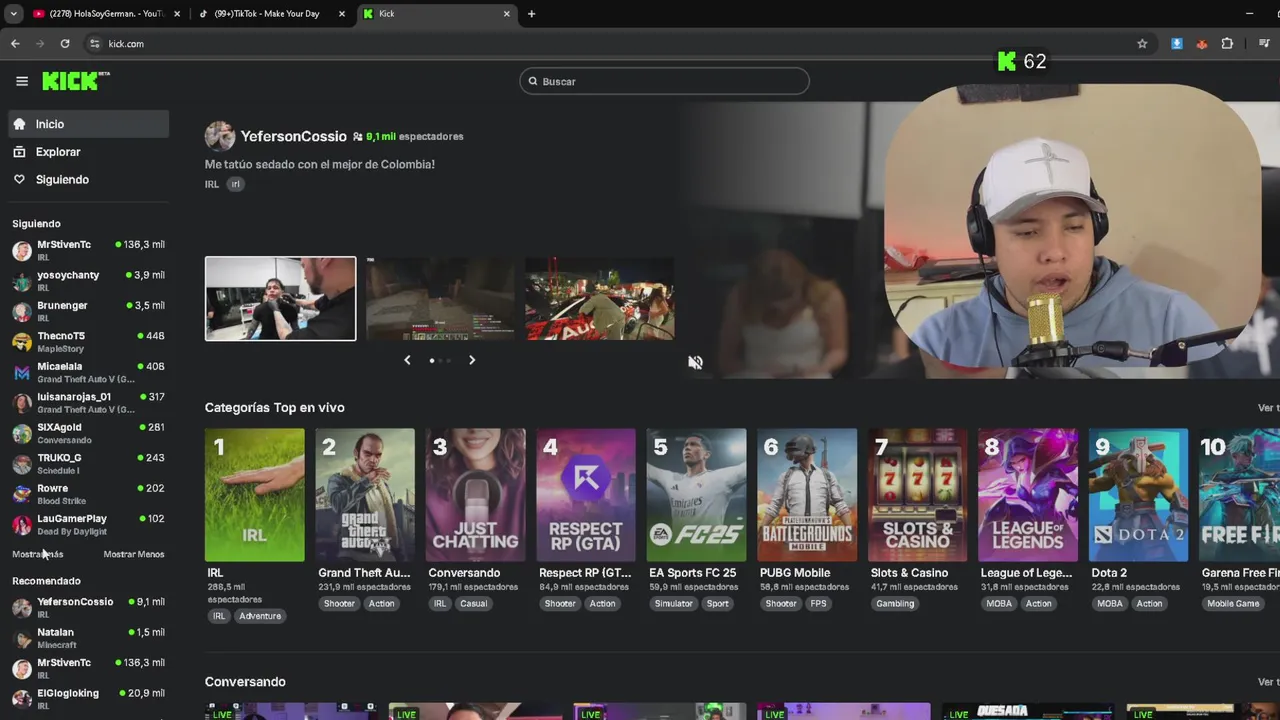Open the Just Chatting category card

(x=476, y=495)
